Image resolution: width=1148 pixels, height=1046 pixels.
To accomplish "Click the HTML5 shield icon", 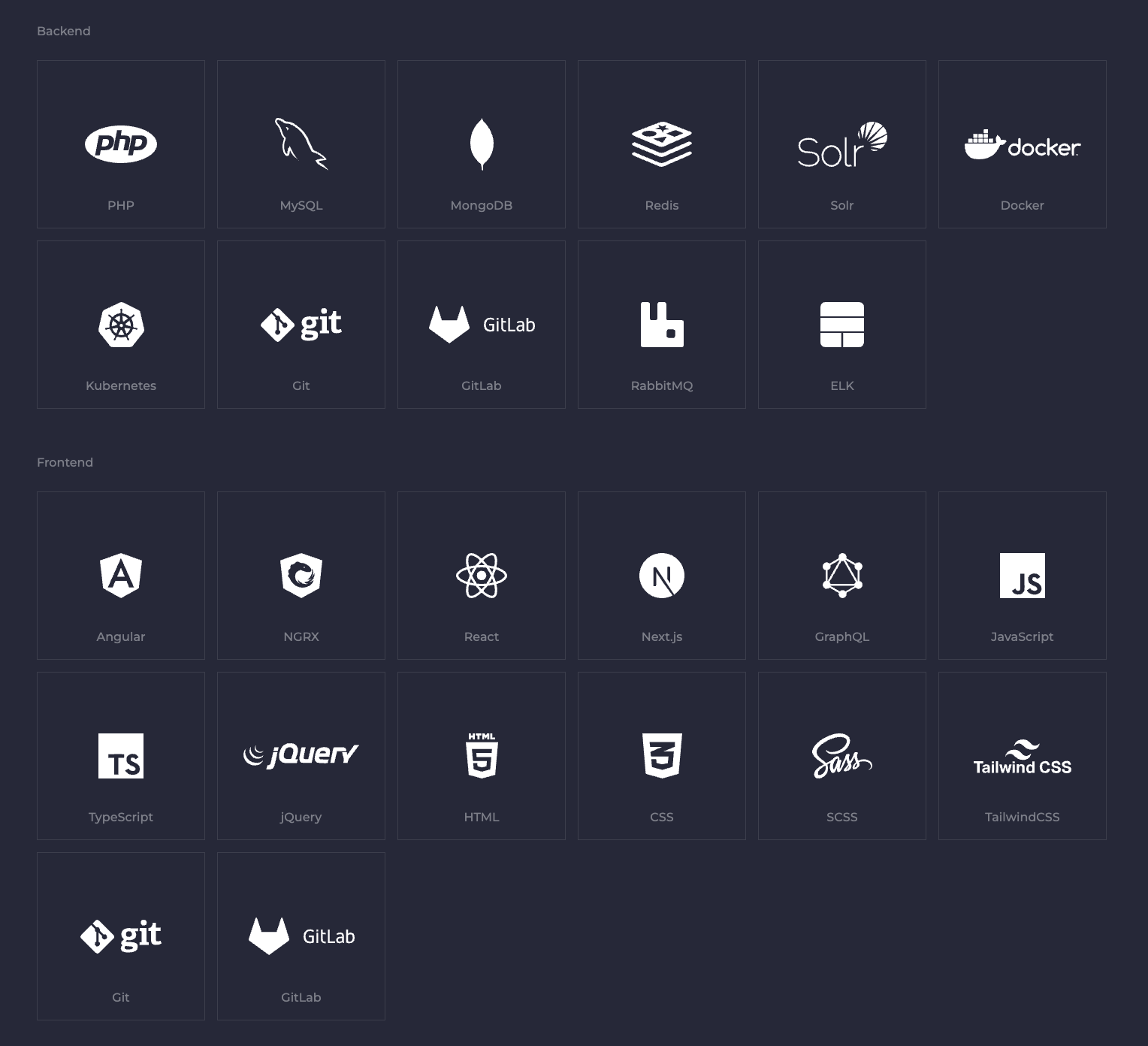I will click(x=482, y=756).
